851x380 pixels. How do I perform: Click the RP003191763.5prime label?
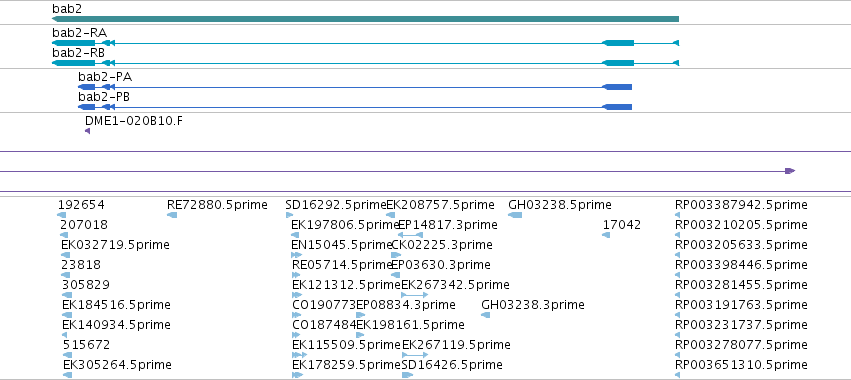741,305
